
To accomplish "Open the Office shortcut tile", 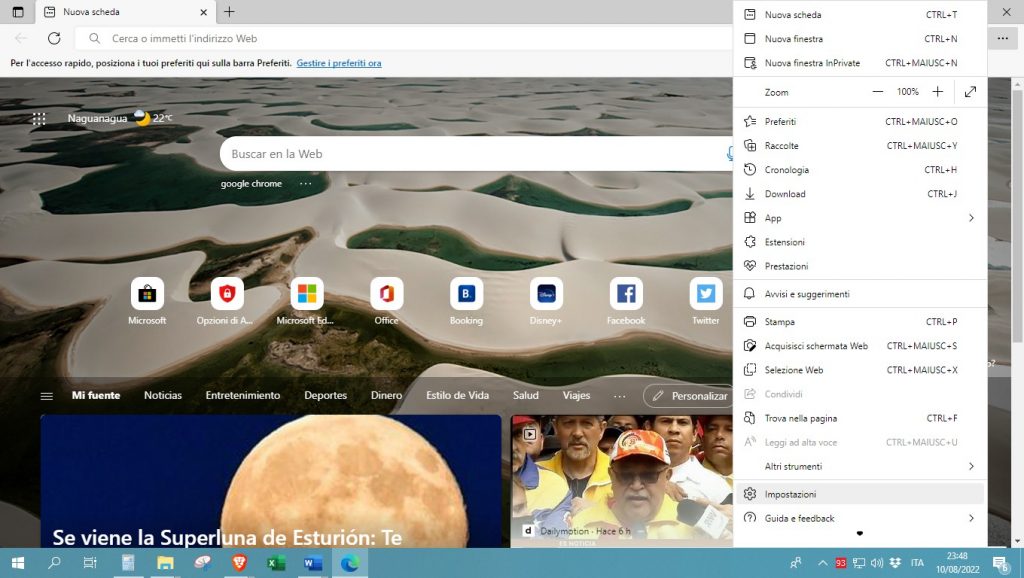I will tap(386, 294).
